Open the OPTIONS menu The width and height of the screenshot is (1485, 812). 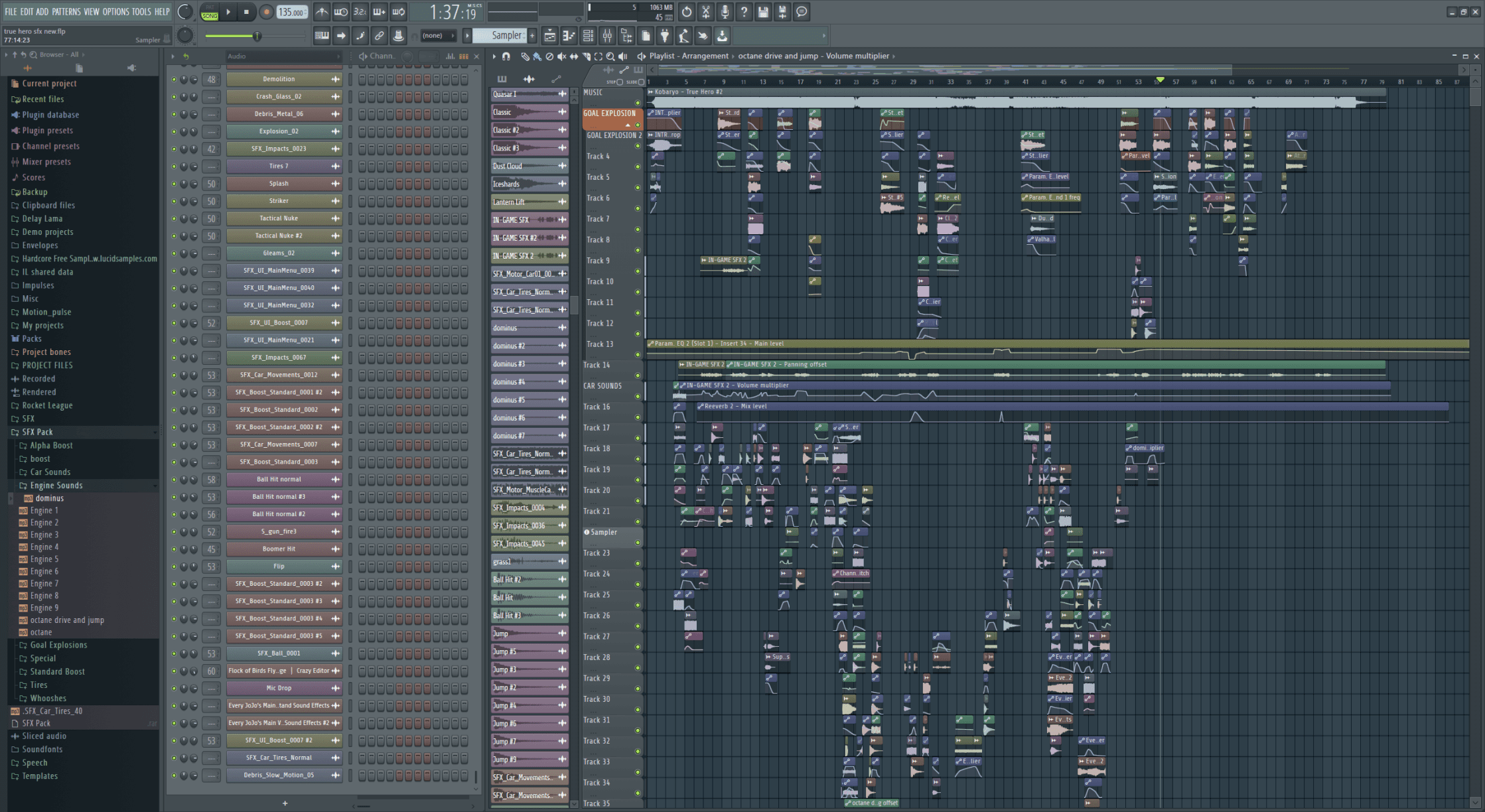[x=115, y=12]
